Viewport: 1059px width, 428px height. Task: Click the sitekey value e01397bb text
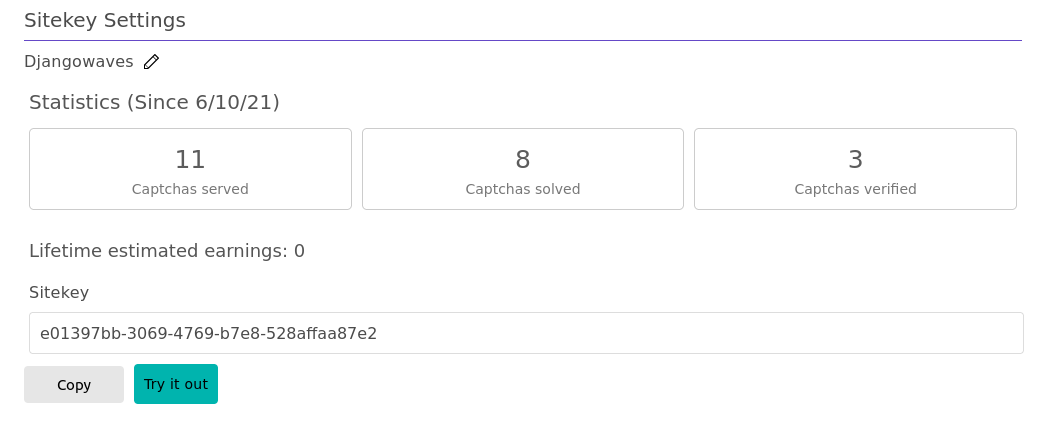209,333
